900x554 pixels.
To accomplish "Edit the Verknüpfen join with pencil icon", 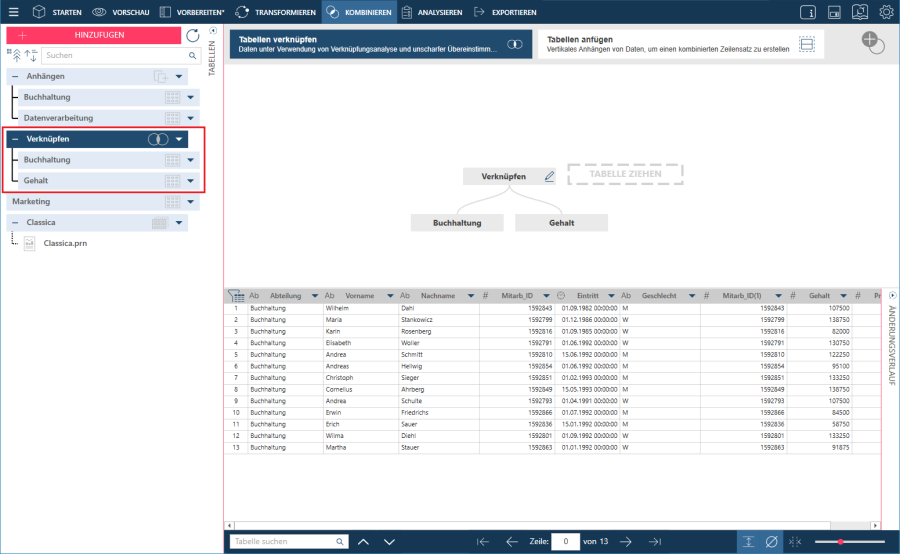I will pyautogui.click(x=549, y=176).
